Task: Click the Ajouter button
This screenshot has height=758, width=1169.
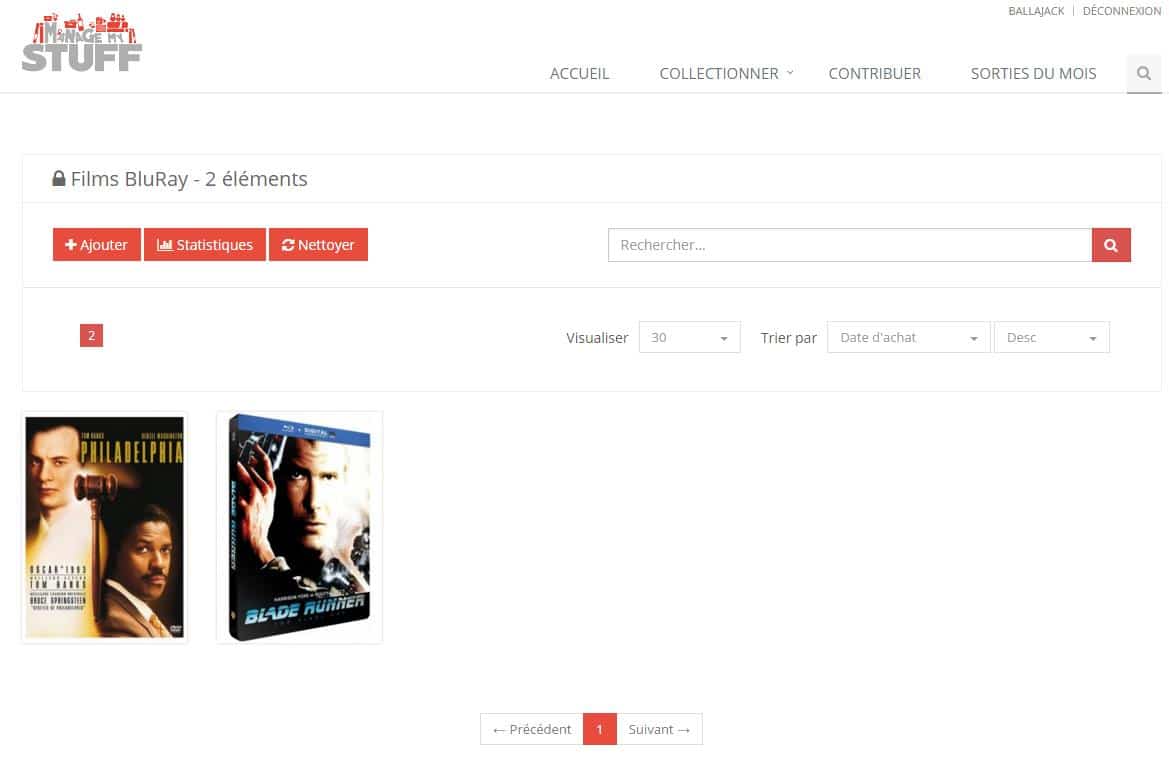Action: coord(96,244)
